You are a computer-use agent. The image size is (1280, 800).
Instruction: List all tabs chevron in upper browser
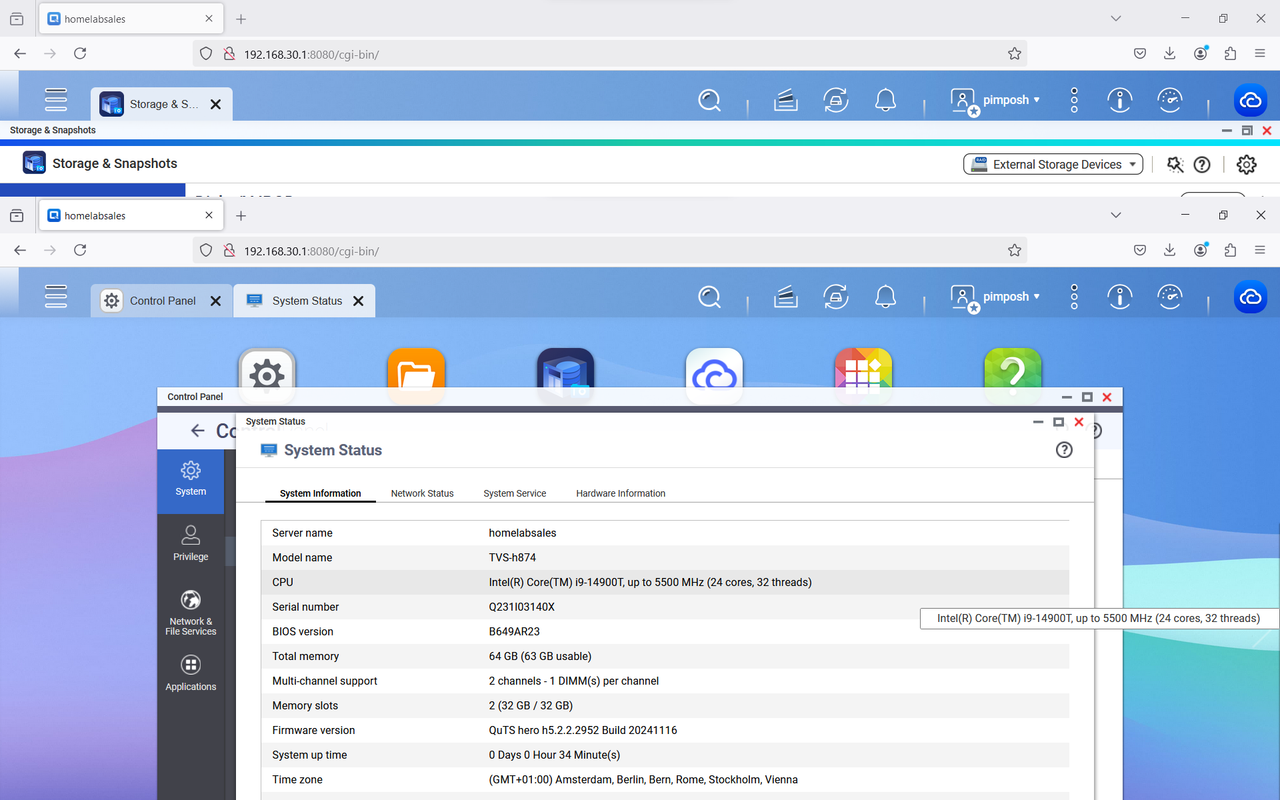[1116, 18]
